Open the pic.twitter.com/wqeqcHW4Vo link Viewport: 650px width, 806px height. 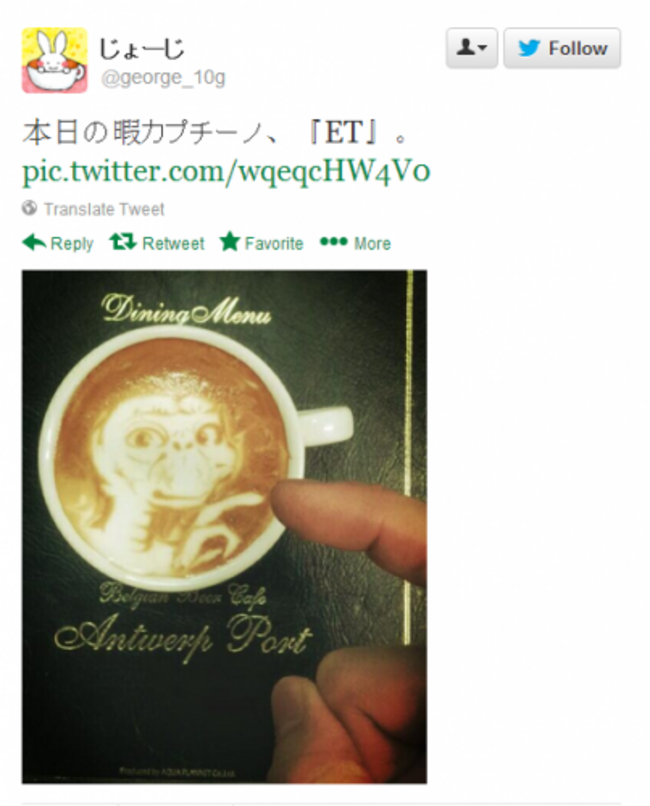pos(226,171)
